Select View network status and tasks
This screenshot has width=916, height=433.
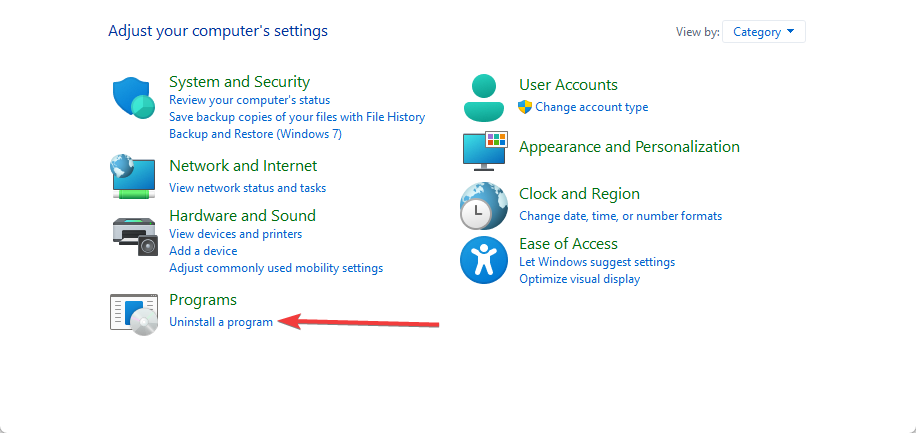(248, 188)
